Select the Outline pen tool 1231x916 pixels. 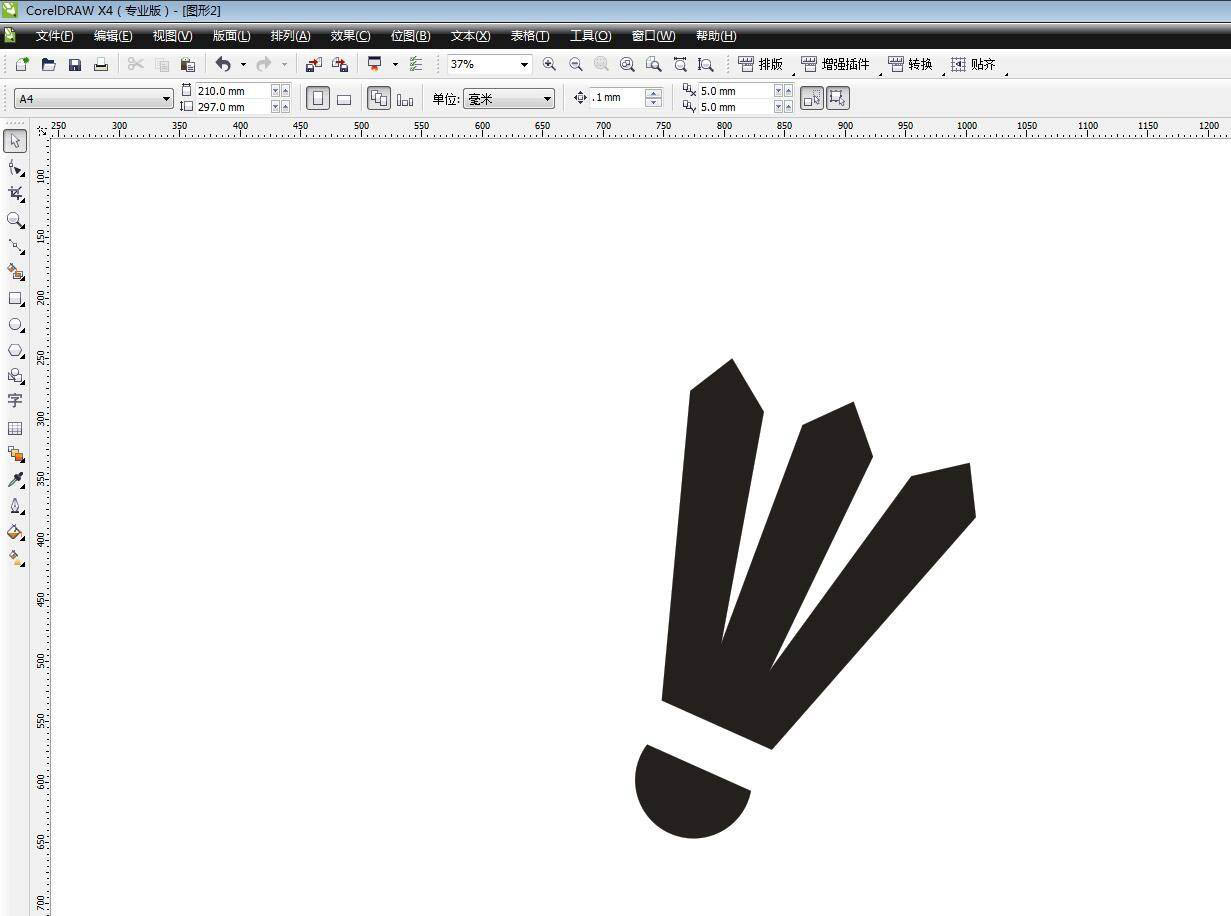pyautogui.click(x=15, y=506)
